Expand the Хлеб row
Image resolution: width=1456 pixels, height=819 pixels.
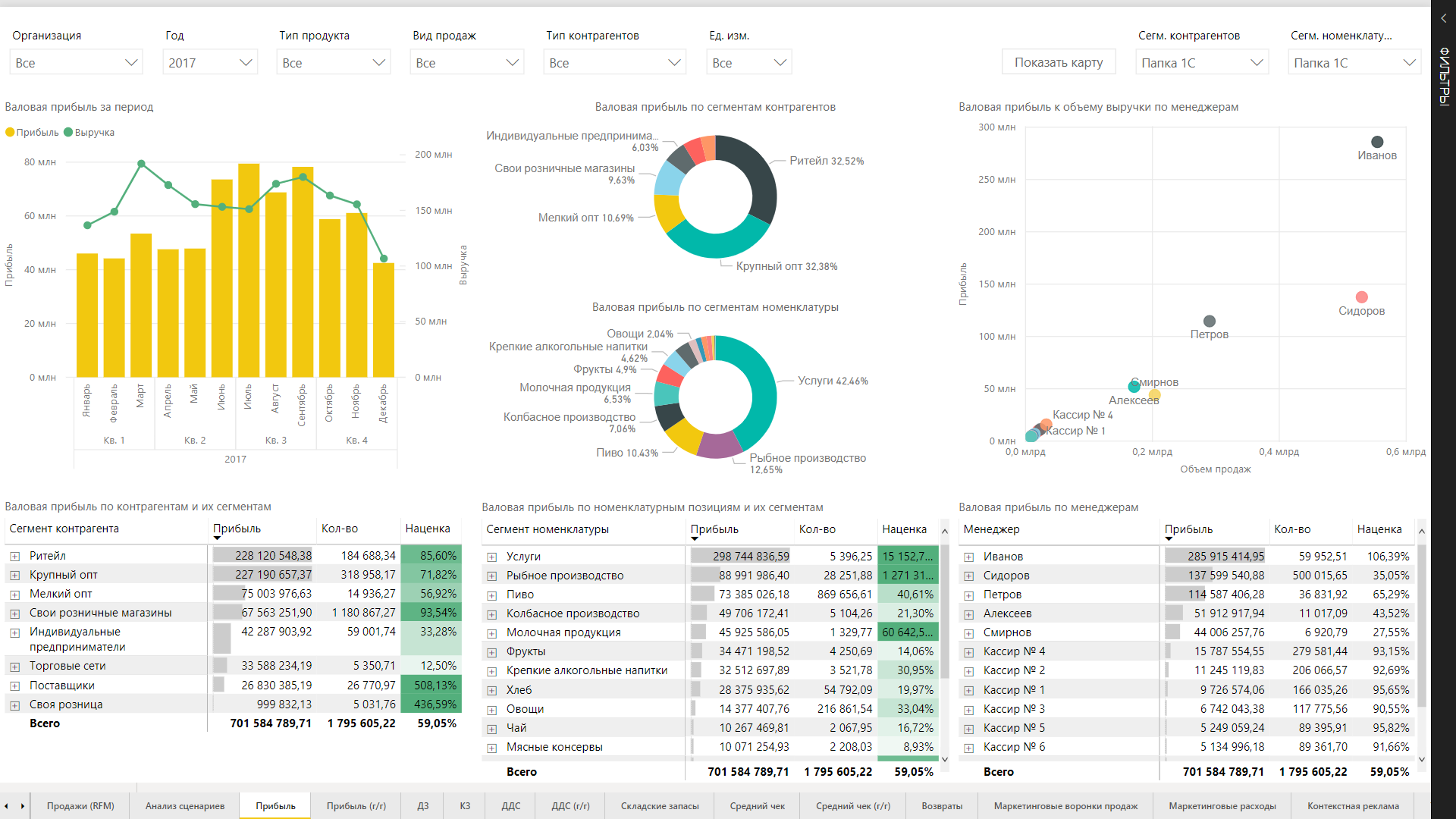click(491, 691)
